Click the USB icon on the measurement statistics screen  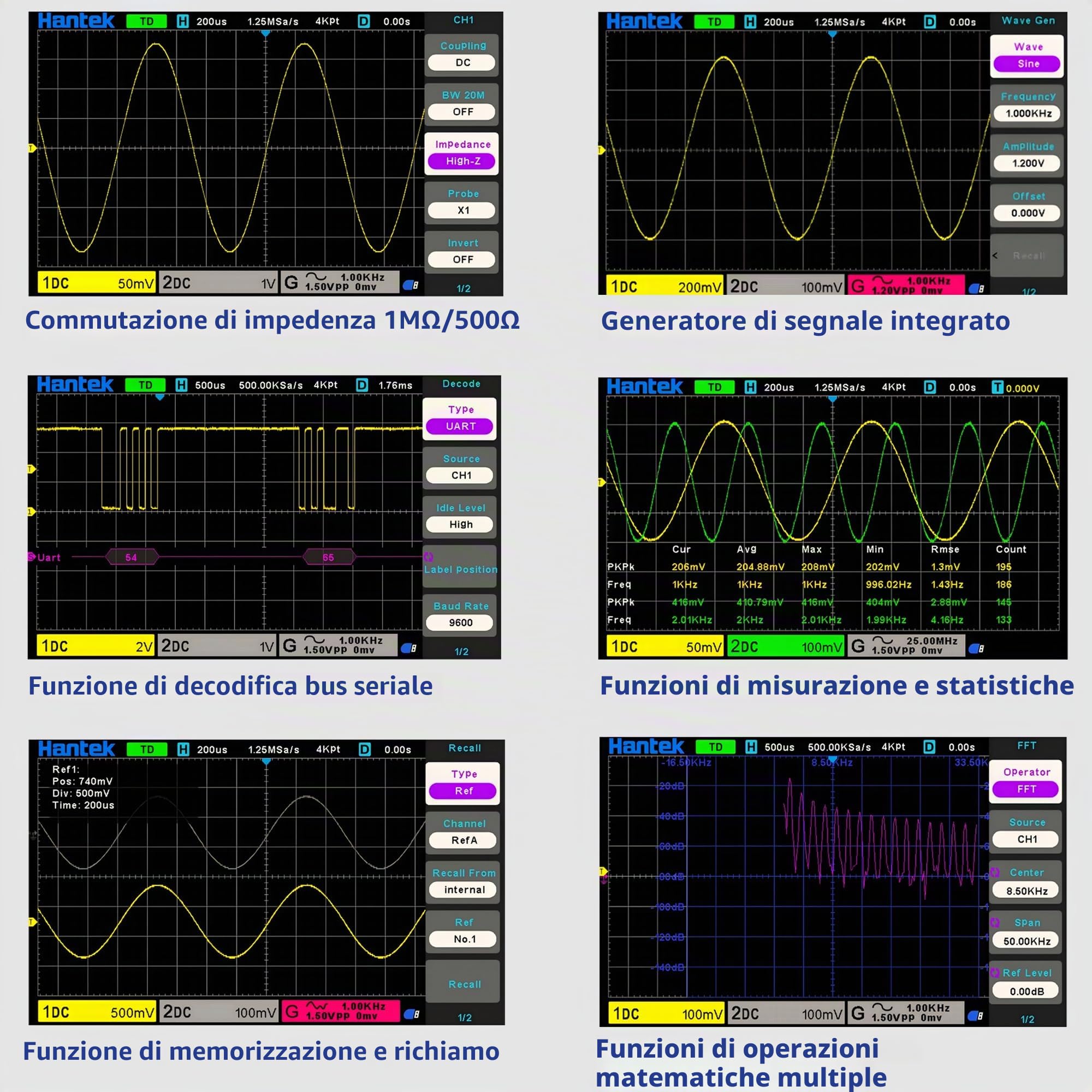976,648
